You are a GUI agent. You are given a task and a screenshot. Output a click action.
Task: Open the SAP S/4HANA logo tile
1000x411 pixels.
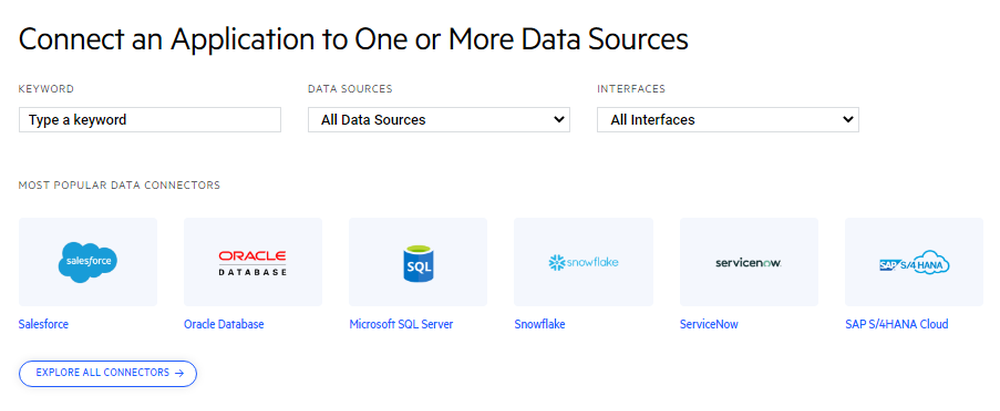[914, 262]
